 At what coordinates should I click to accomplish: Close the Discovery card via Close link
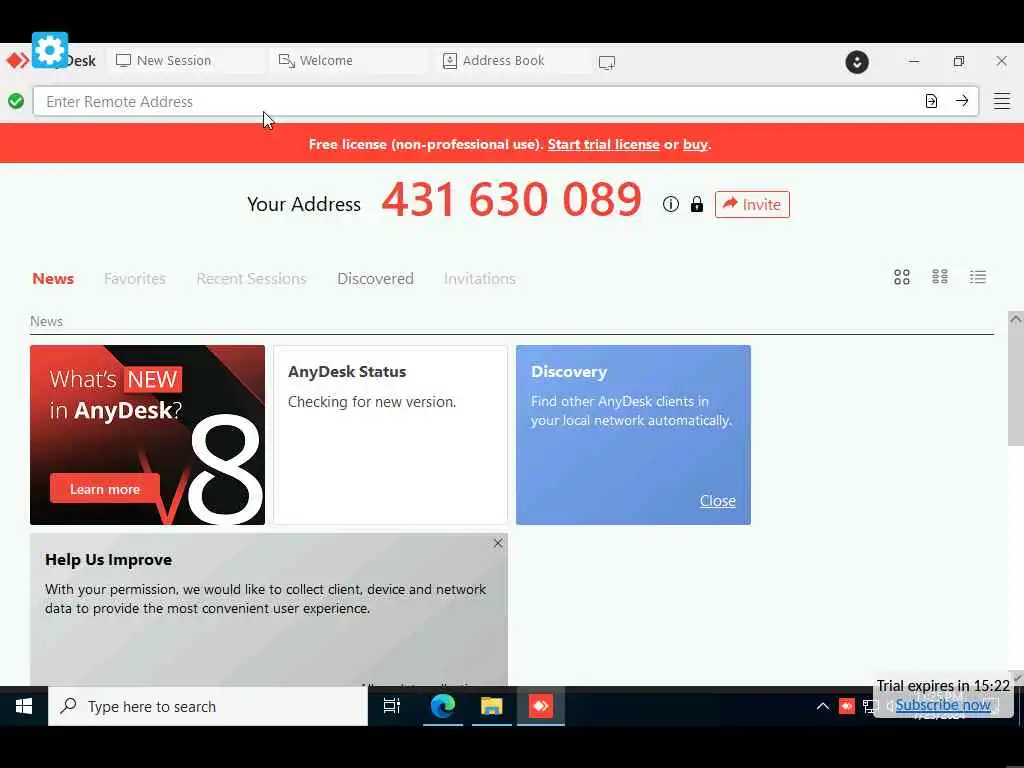pyautogui.click(x=718, y=501)
